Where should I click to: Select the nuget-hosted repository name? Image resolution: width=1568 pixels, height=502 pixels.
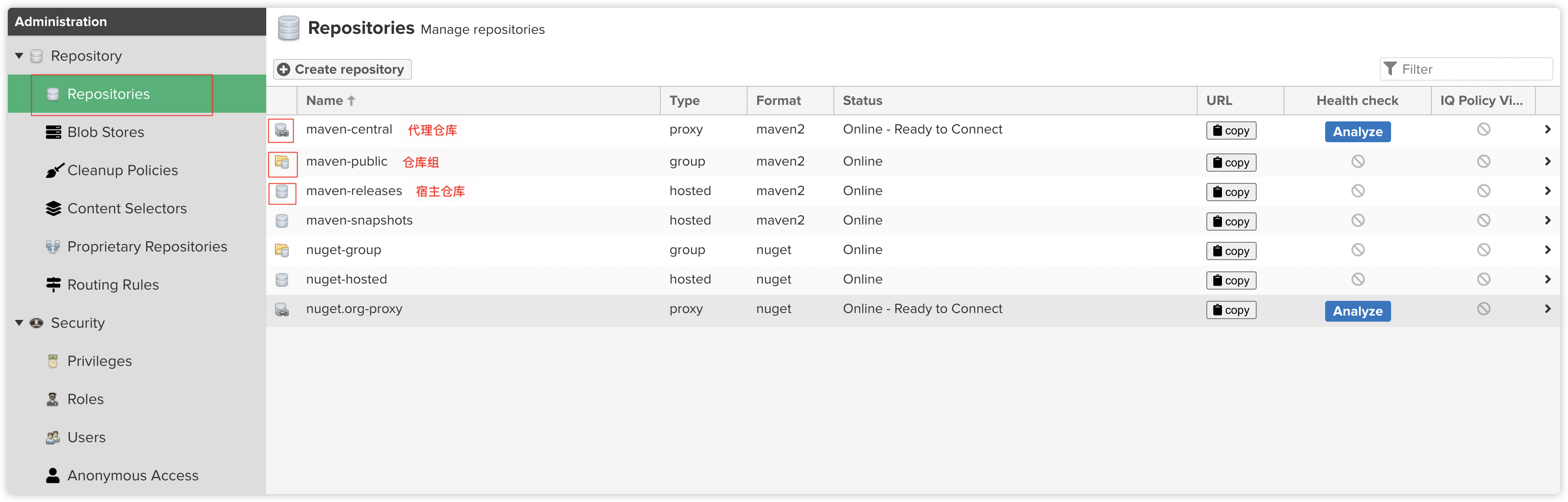tap(346, 279)
